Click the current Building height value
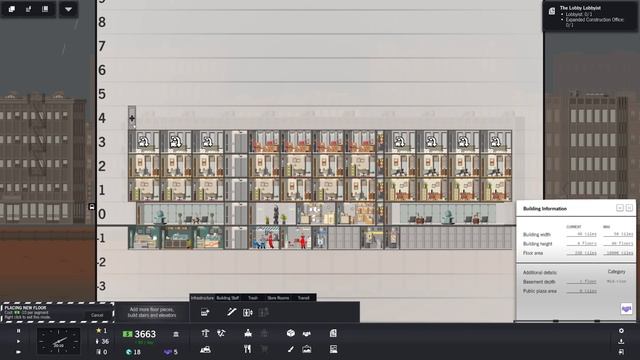This screenshot has height=360, width=640. click(x=582, y=244)
